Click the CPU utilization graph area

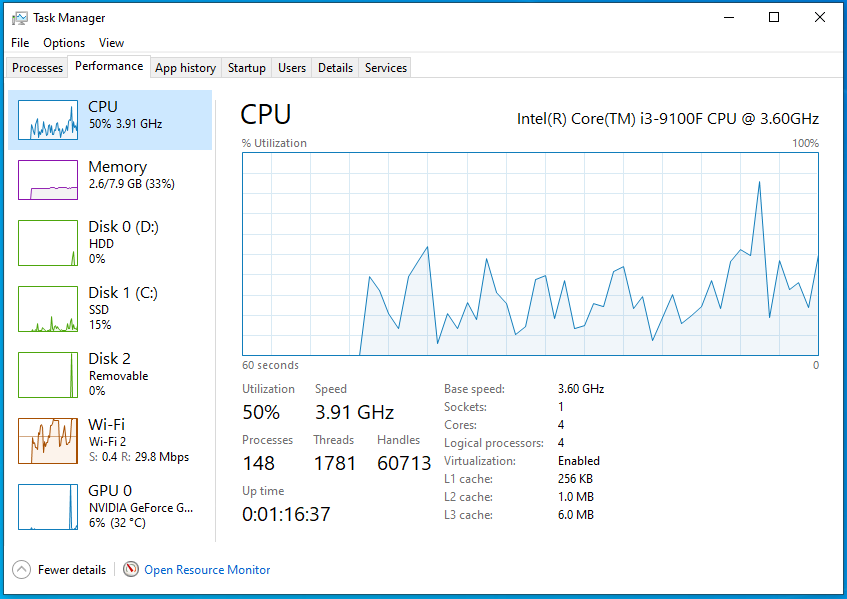click(x=530, y=254)
